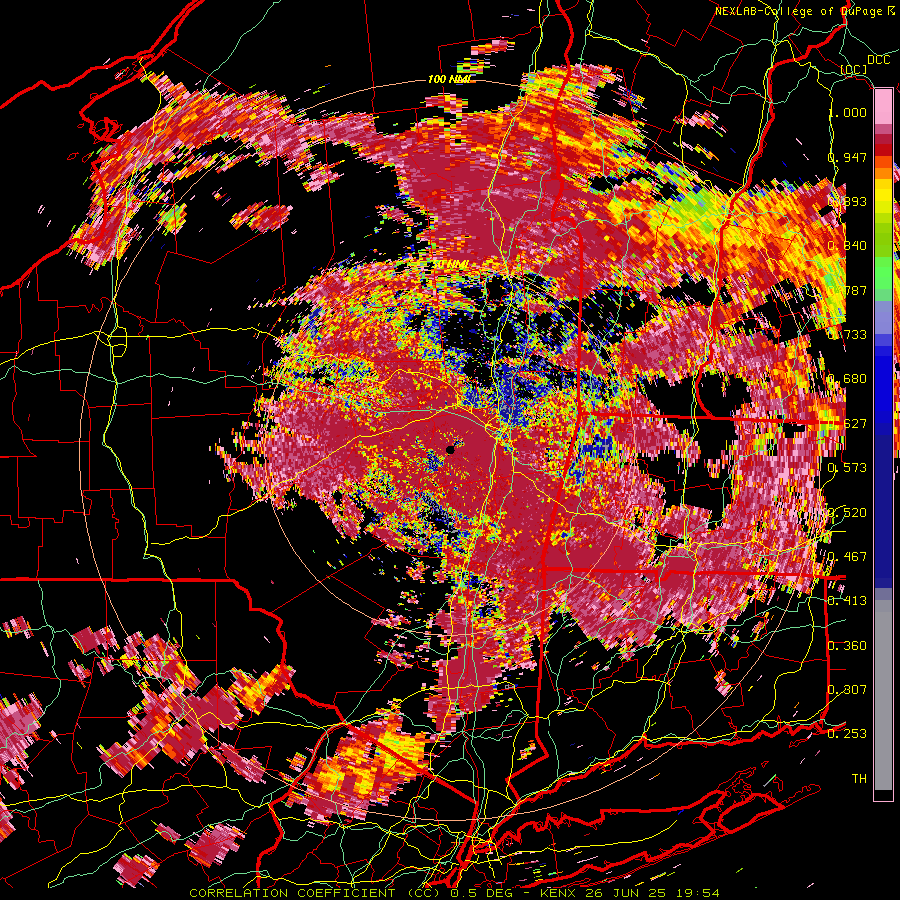The height and width of the screenshot is (900, 900).
Task: Click the 0.307 scale value
Action: coord(848,689)
